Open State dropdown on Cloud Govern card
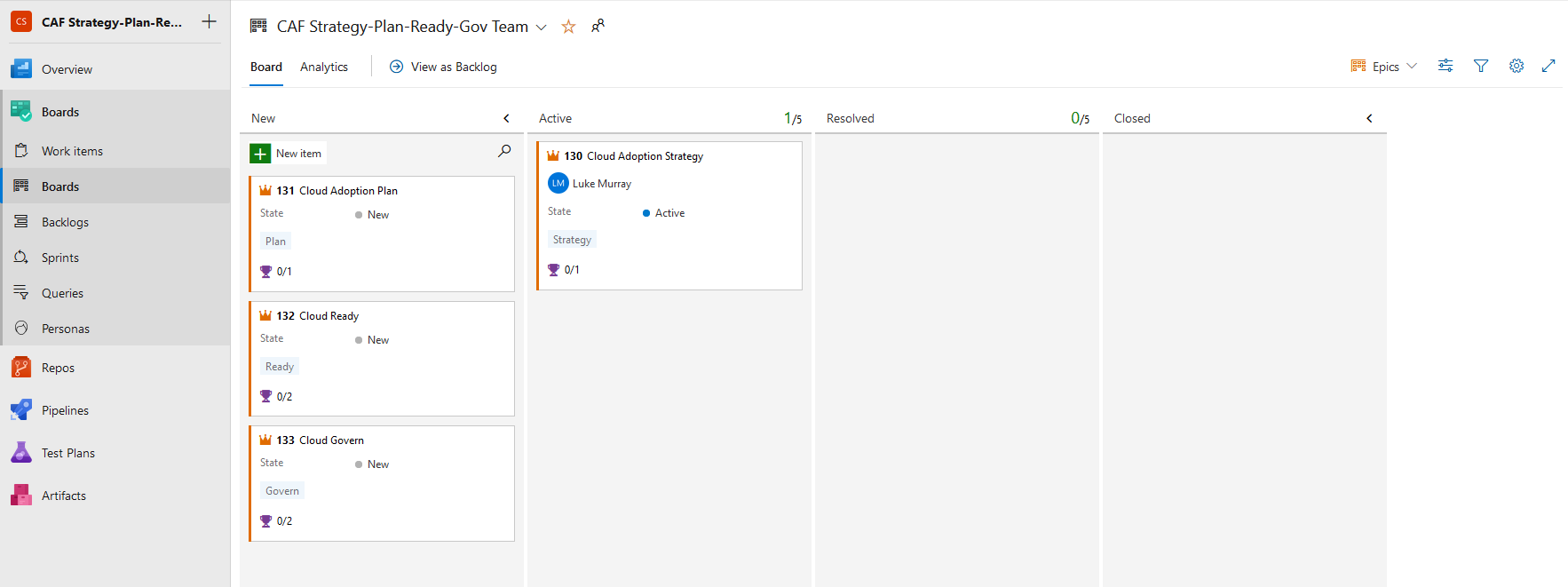Image resolution: width=1568 pixels, height=587 pixels. 372,464
